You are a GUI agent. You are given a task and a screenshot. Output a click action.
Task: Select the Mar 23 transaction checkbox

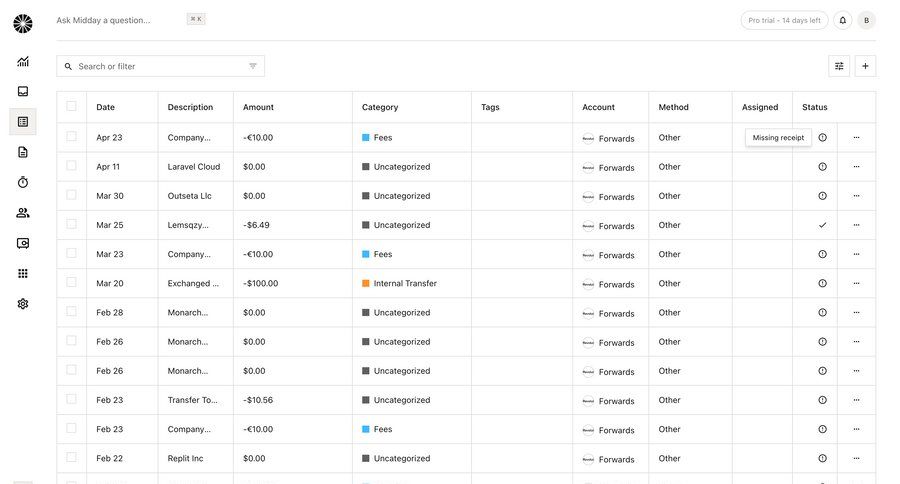point(71,253)
